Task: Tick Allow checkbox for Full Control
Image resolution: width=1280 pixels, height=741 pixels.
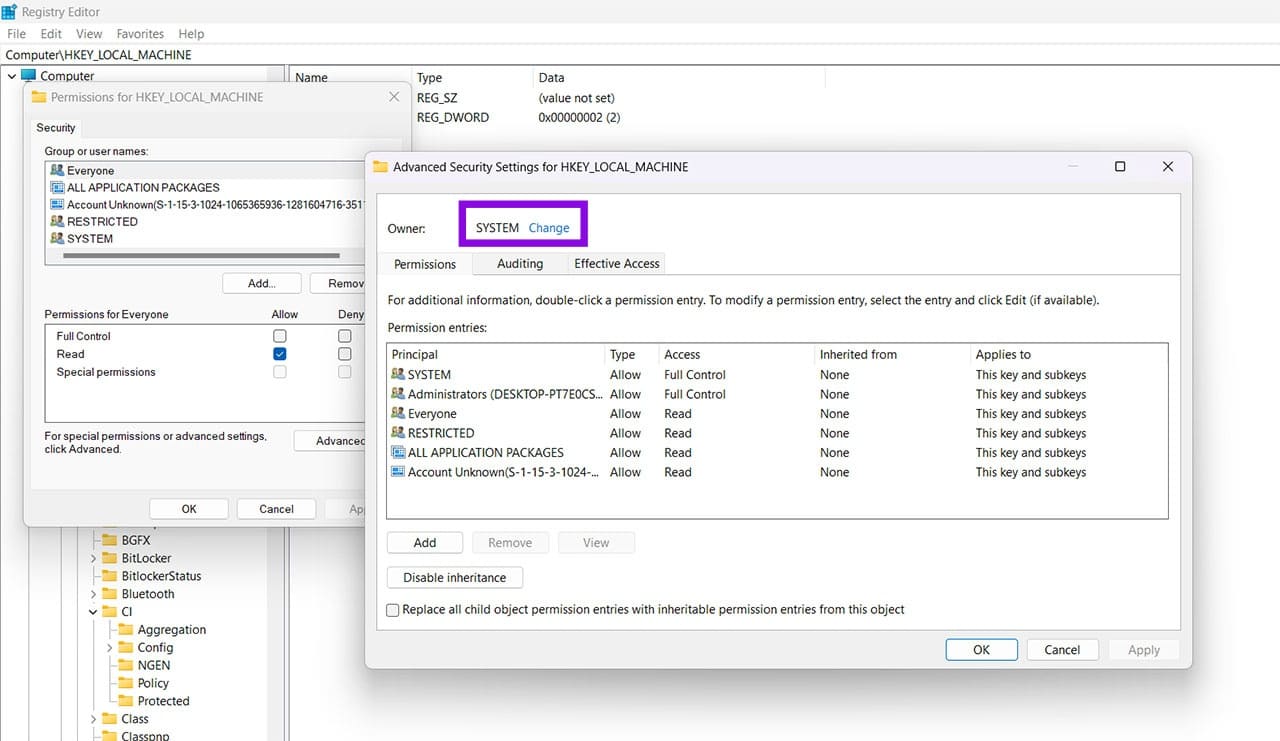Action: pos(280,336)
